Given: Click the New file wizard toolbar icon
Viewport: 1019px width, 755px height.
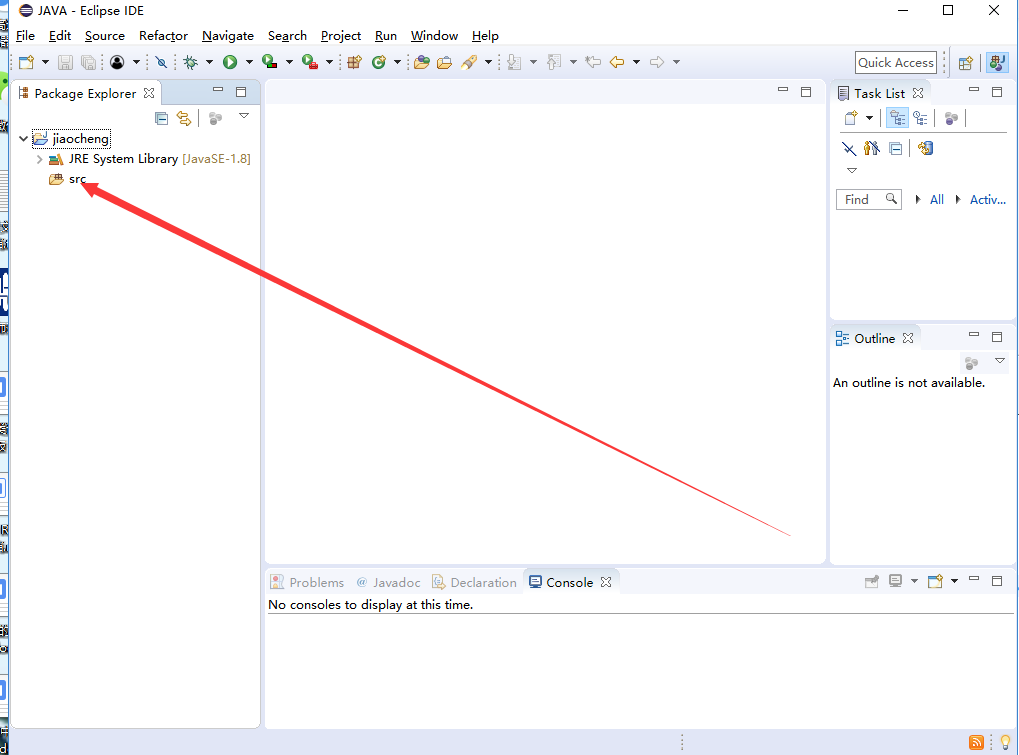Looking at the screenshot, I should click(x=27, y=62).
